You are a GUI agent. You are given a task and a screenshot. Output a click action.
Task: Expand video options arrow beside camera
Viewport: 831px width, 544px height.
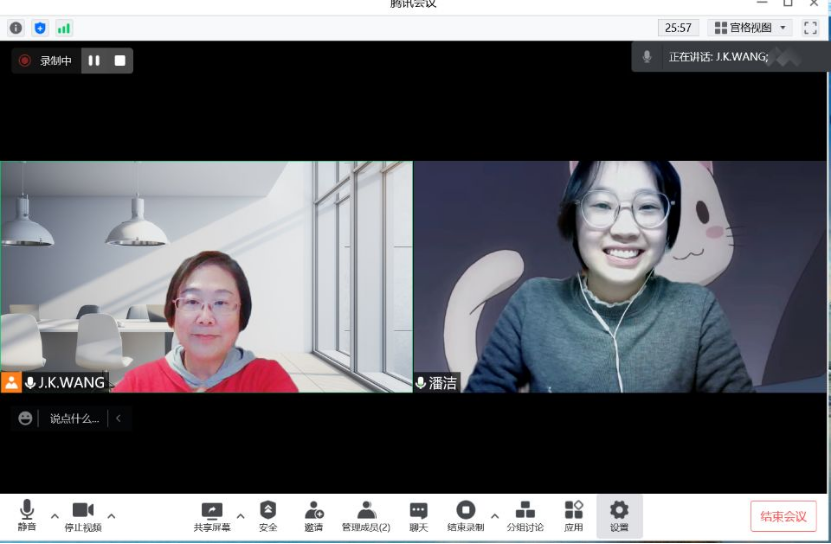[111, 516]
